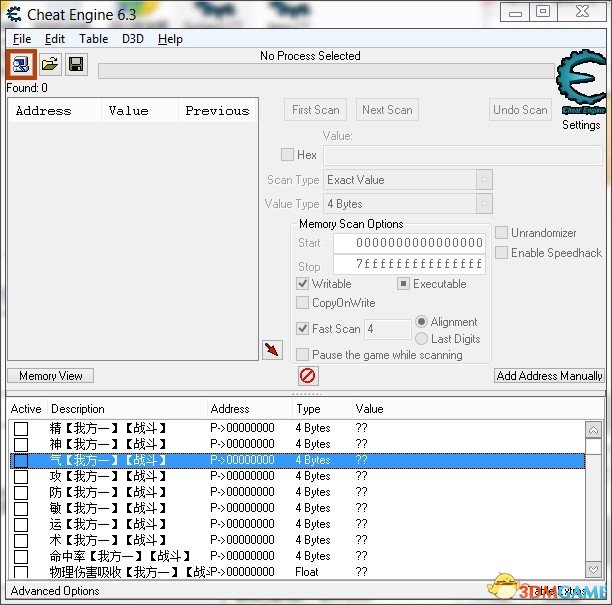Select the Last Digits radio button
The width and height of the screenshot is (612, 605).
421,338
